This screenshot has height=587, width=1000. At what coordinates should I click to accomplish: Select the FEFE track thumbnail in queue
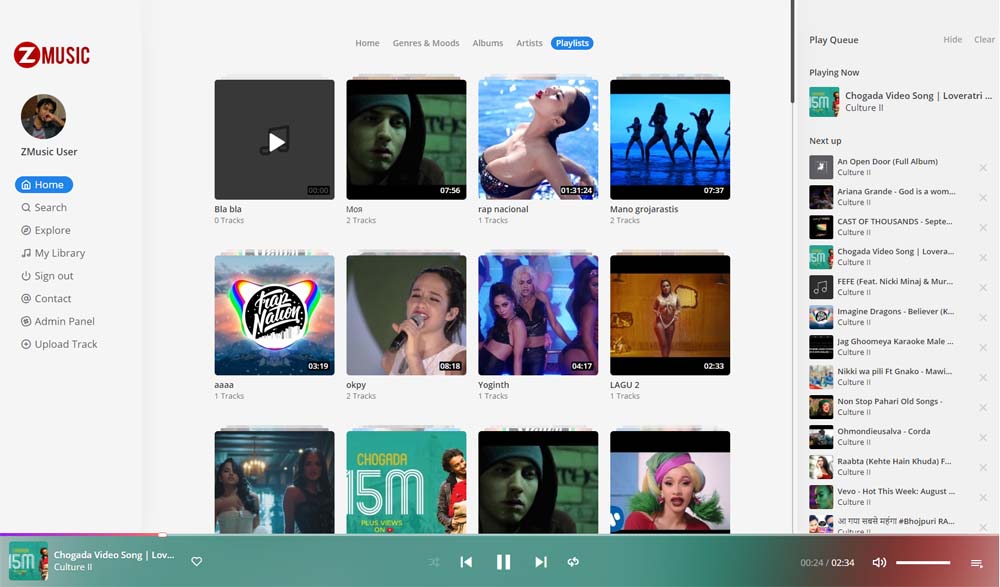tap(821, 287)
